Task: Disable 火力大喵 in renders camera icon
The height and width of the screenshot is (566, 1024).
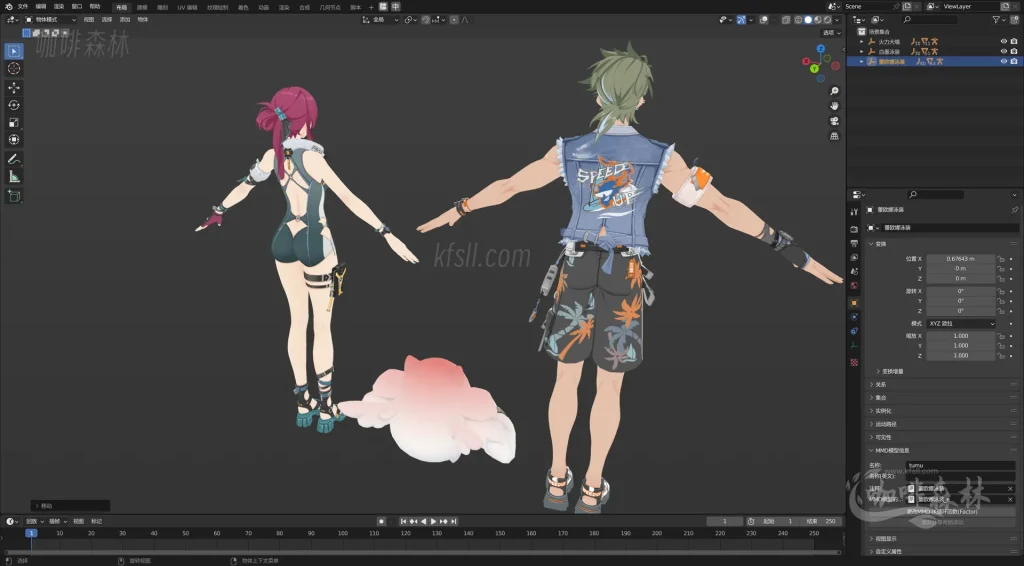Action: click(x=1014, y=41)
